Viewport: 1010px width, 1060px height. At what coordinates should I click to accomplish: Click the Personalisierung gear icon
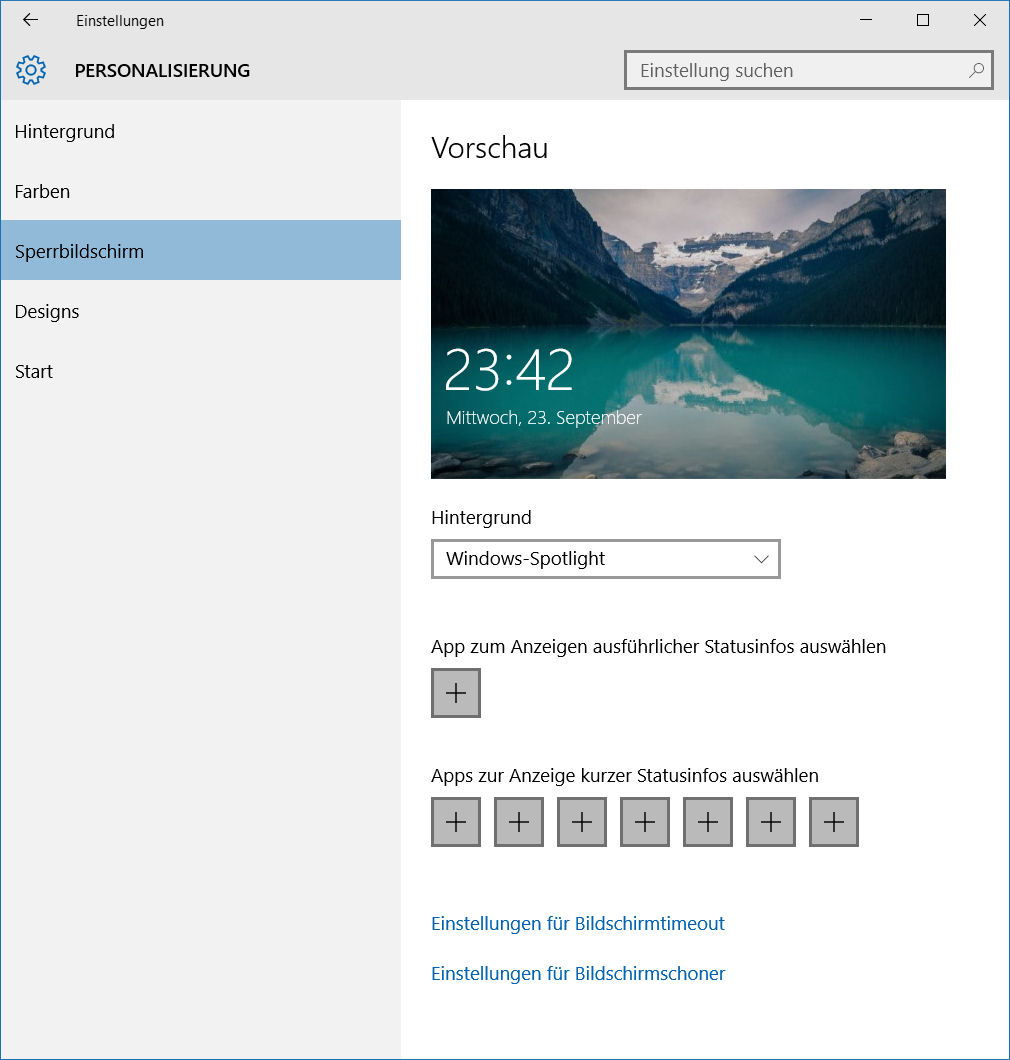[31, 70]
